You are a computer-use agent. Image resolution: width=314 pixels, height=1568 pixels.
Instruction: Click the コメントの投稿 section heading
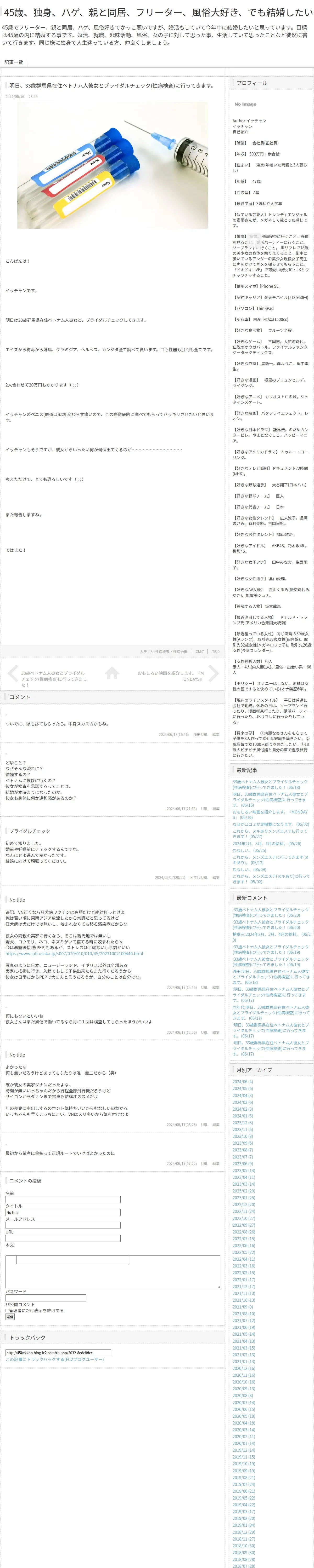click(x=25, y=1181)
